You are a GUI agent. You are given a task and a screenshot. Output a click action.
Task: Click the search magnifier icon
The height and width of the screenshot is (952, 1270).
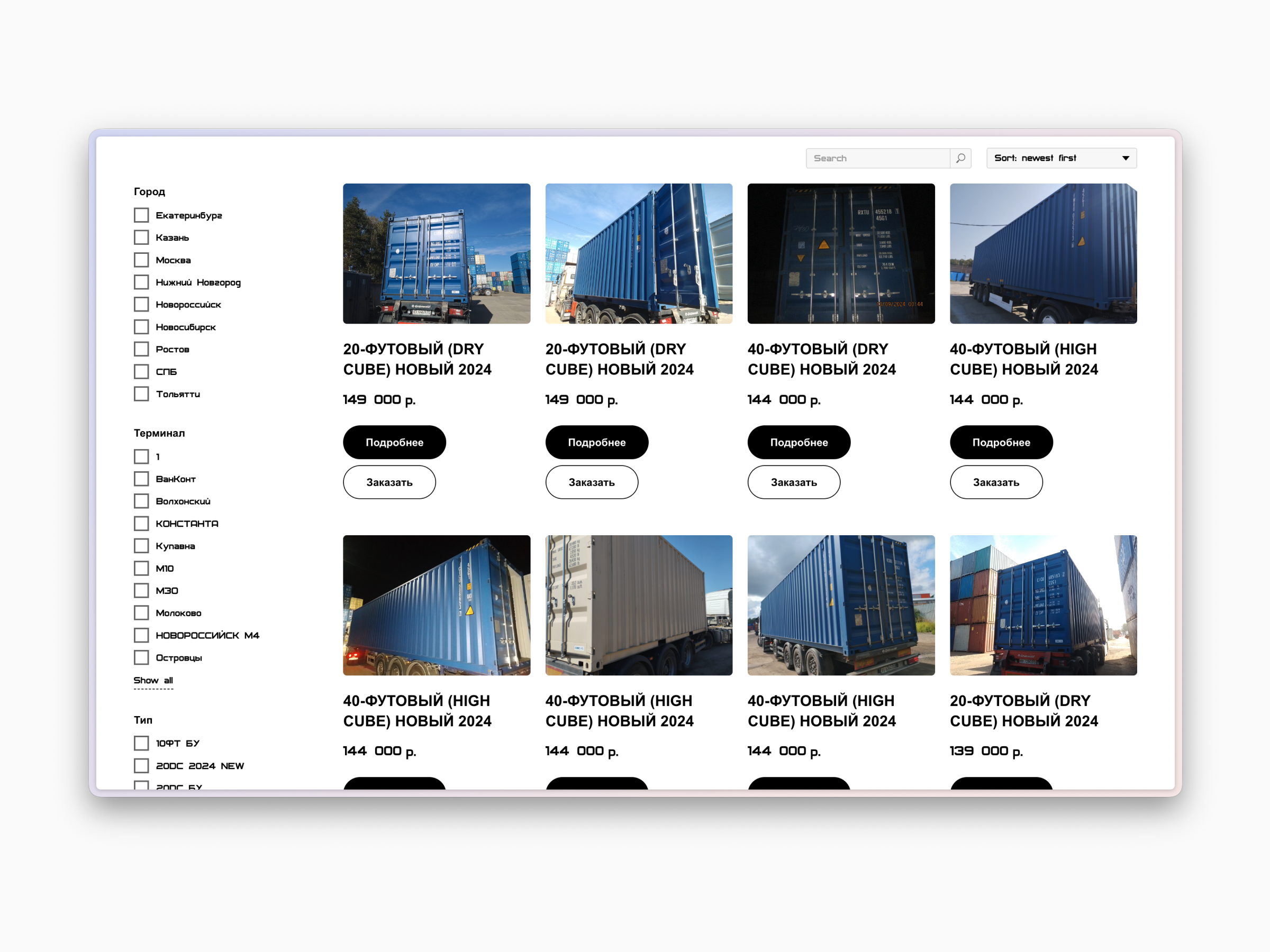960,158
